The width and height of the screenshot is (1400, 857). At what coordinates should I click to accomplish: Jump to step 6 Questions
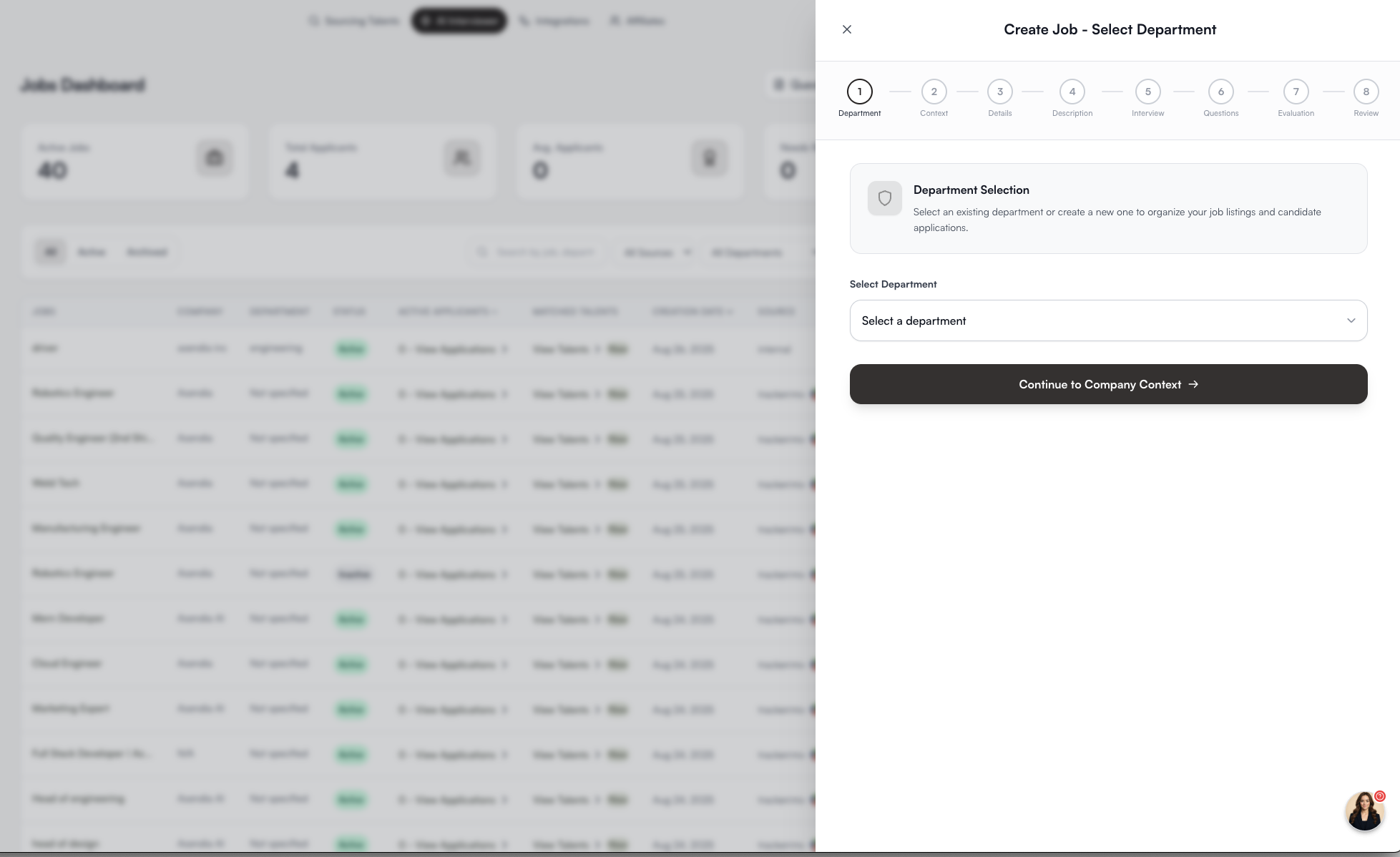[x=1220, y=92]
